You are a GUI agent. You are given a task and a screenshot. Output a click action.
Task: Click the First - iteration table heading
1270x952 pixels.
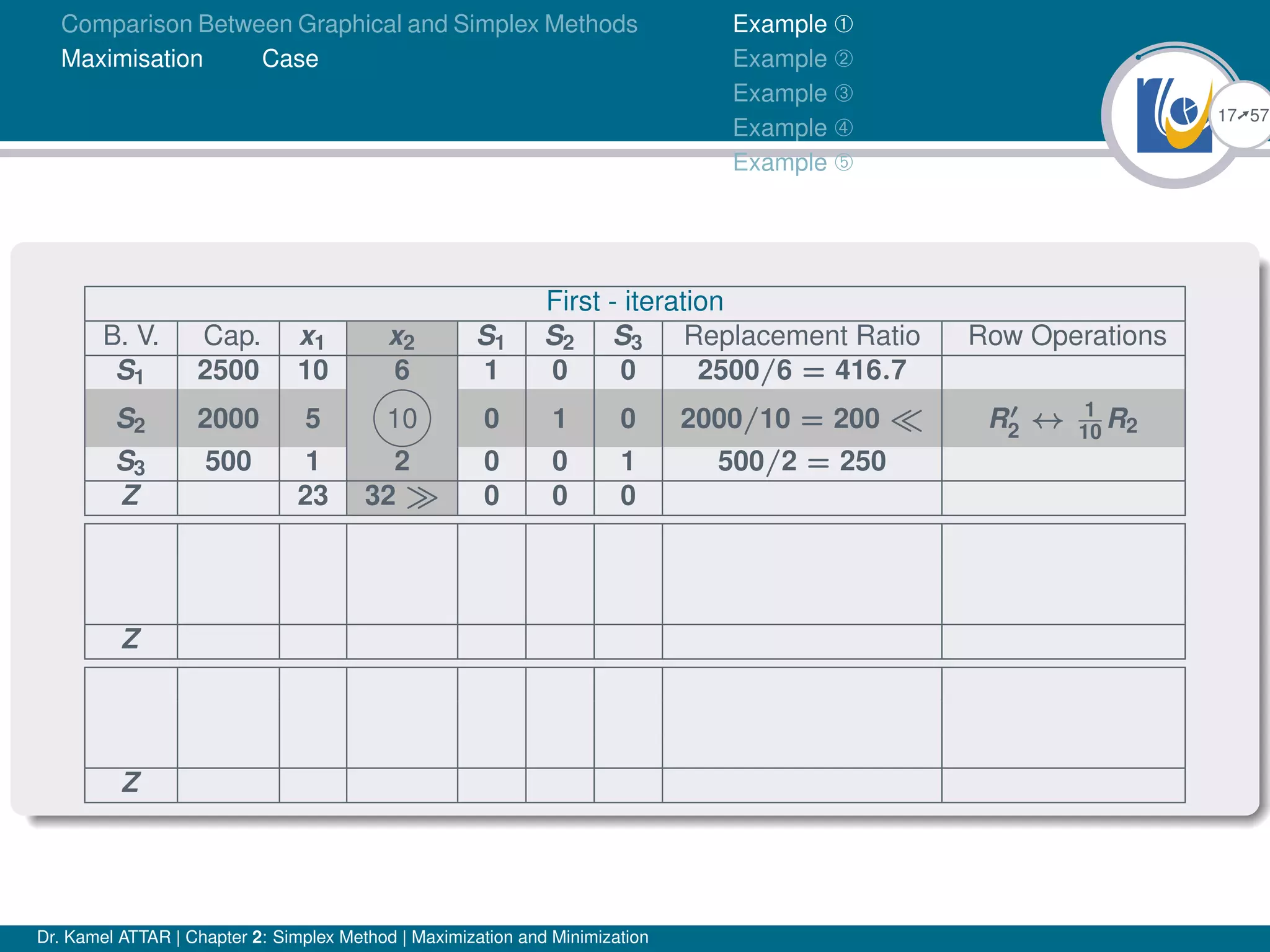[634, 302]
